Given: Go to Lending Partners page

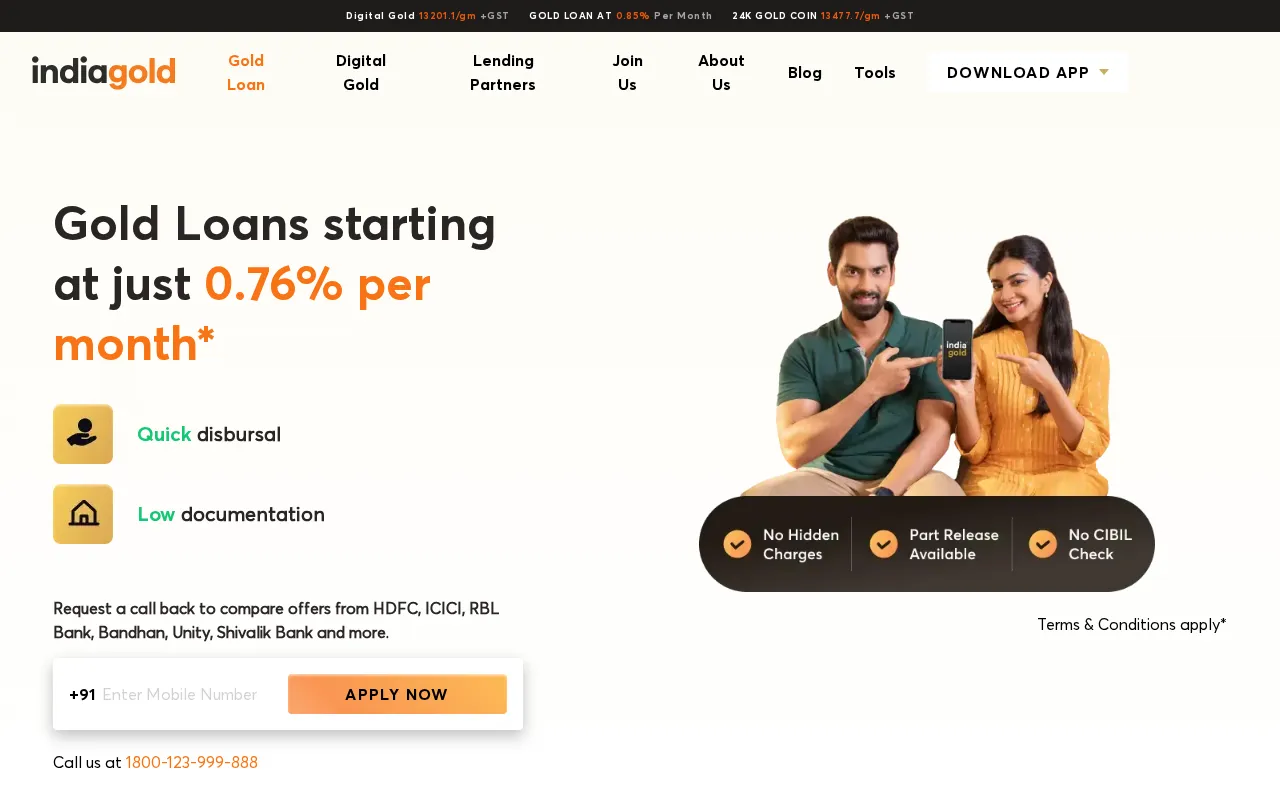Looking at the screenshot, I should [503, 72].
